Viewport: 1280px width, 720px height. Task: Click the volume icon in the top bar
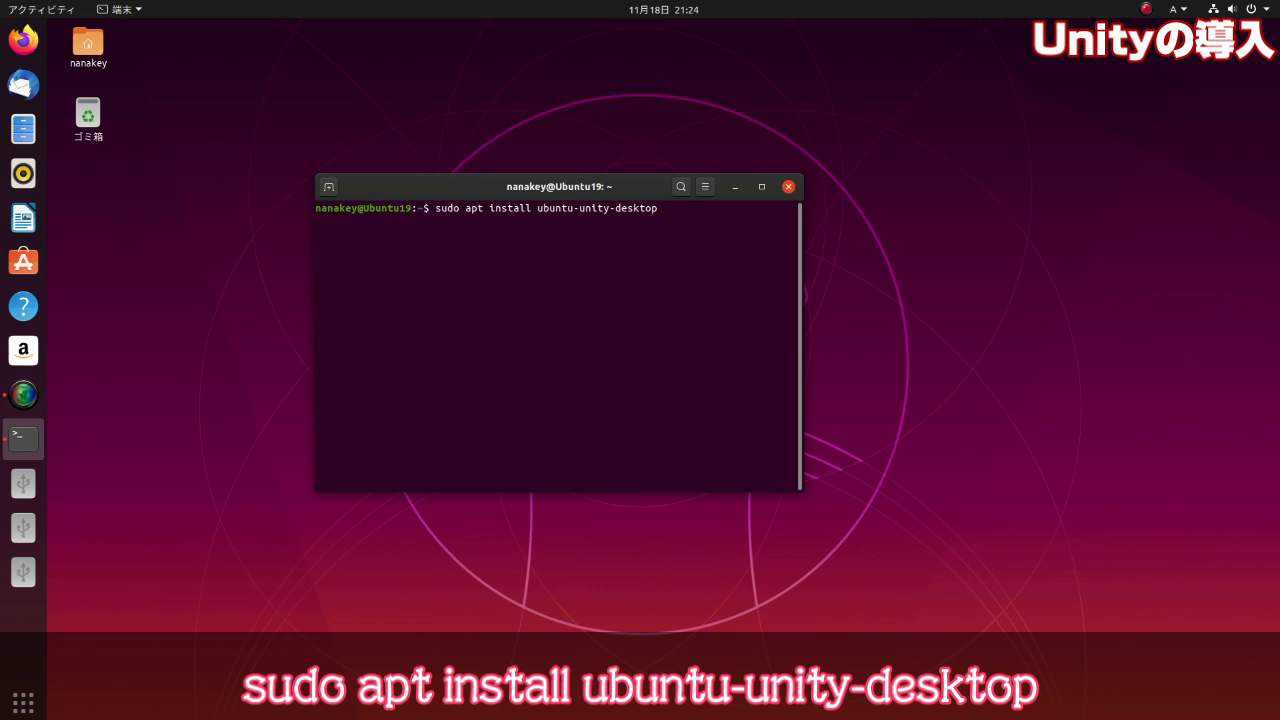[1233, 9]
